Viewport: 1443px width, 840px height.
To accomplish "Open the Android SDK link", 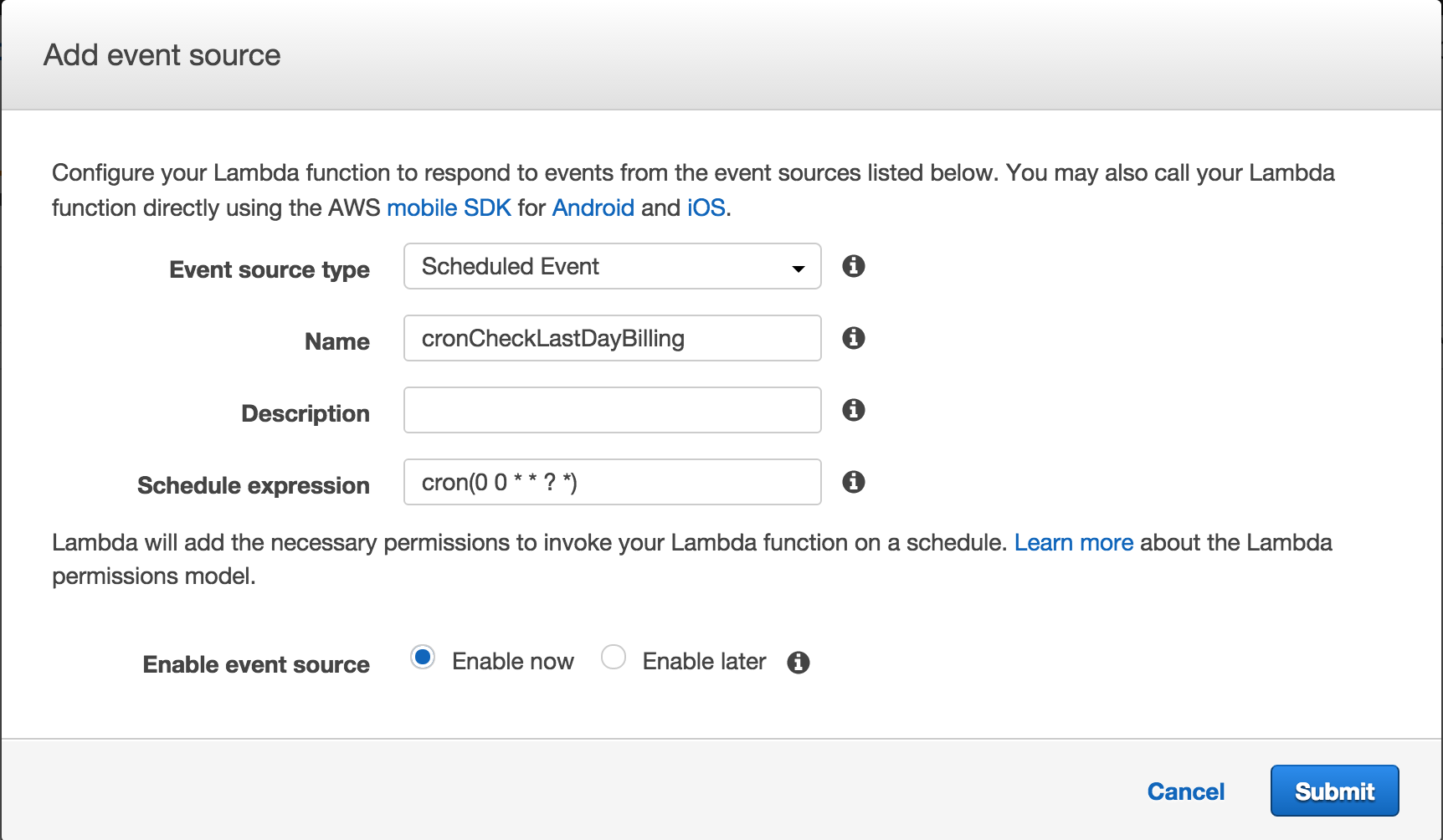I will [593, 207].
